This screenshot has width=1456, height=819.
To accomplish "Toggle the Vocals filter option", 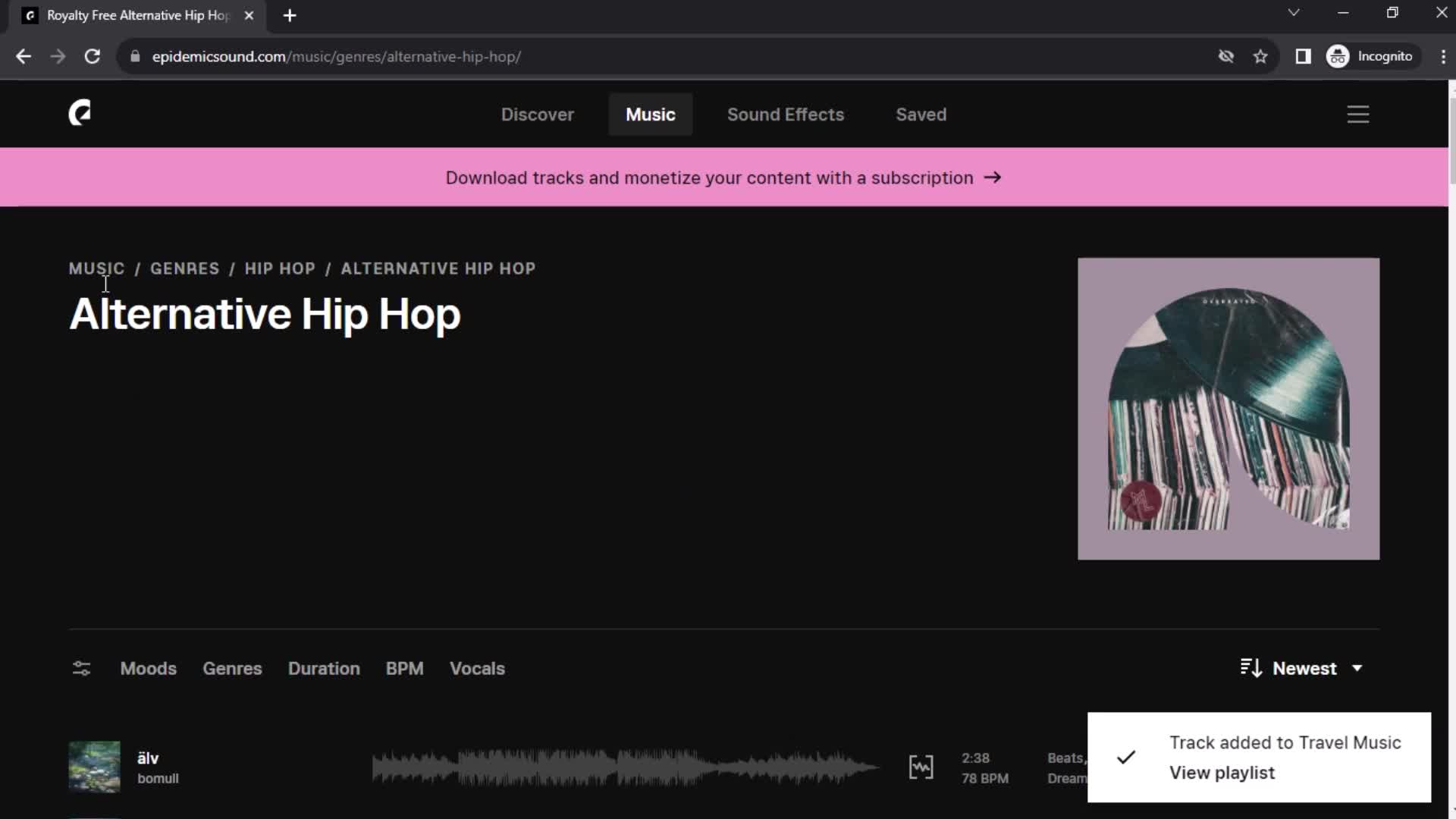I will pos(477,668).
